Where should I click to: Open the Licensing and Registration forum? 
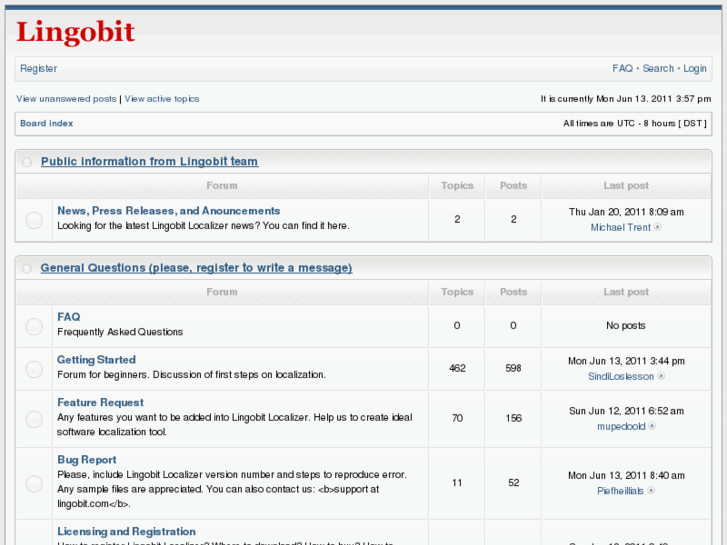(126, 532)
